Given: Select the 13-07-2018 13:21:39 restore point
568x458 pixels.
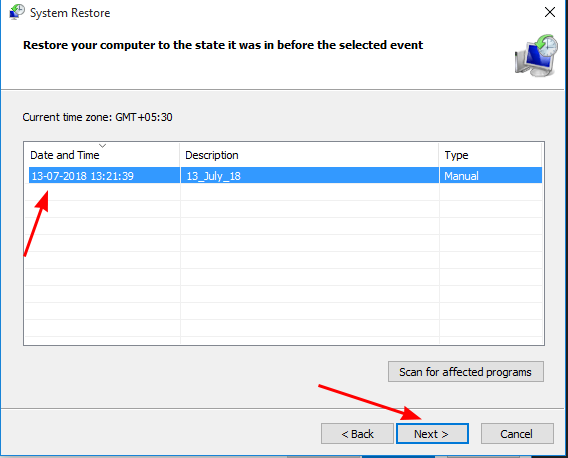Looking at the screenshot, I should (285, 176).
